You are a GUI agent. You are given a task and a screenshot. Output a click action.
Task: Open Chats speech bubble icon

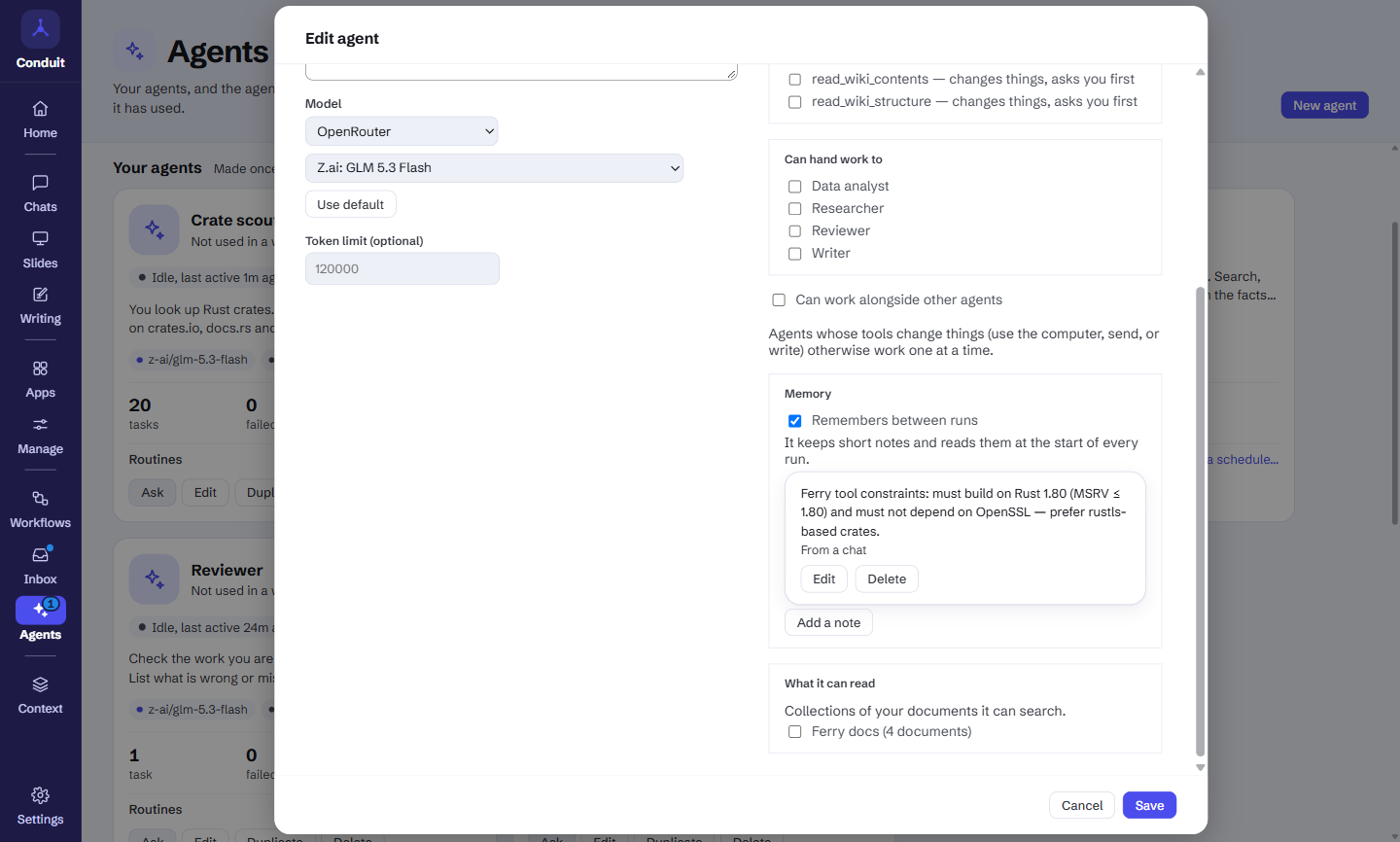point(40,183)
